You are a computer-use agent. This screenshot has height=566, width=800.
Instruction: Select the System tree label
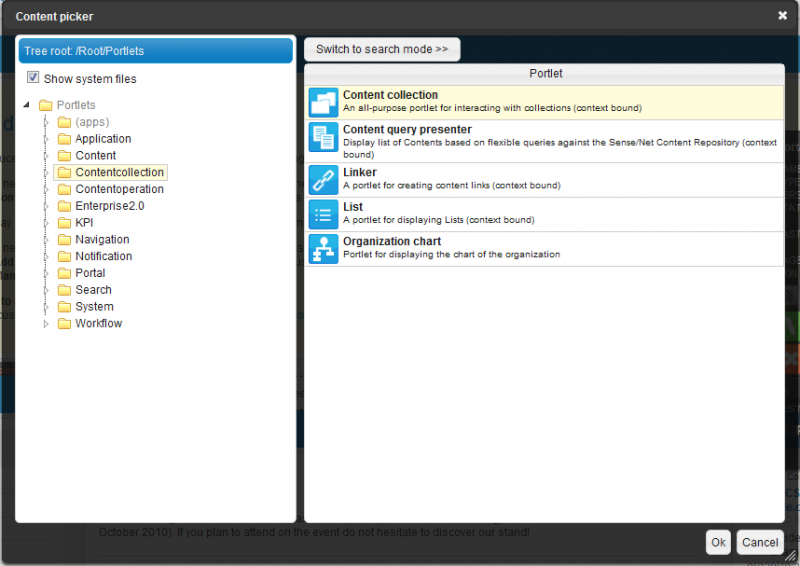coord(94,307)
